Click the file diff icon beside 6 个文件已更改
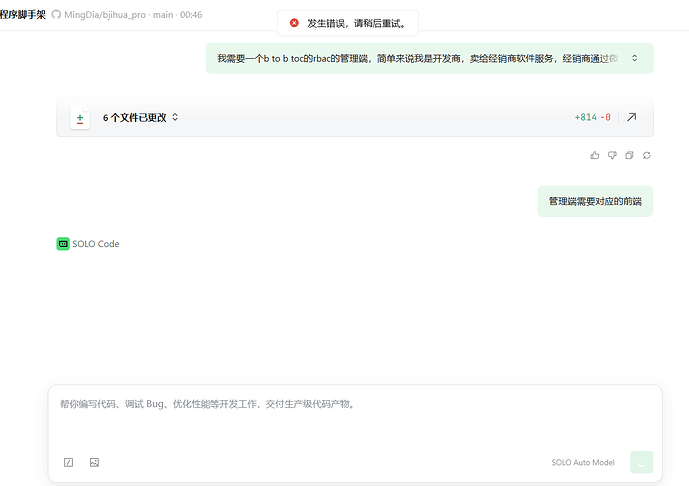This screenshot has width=689, height=486. [80, 118]
